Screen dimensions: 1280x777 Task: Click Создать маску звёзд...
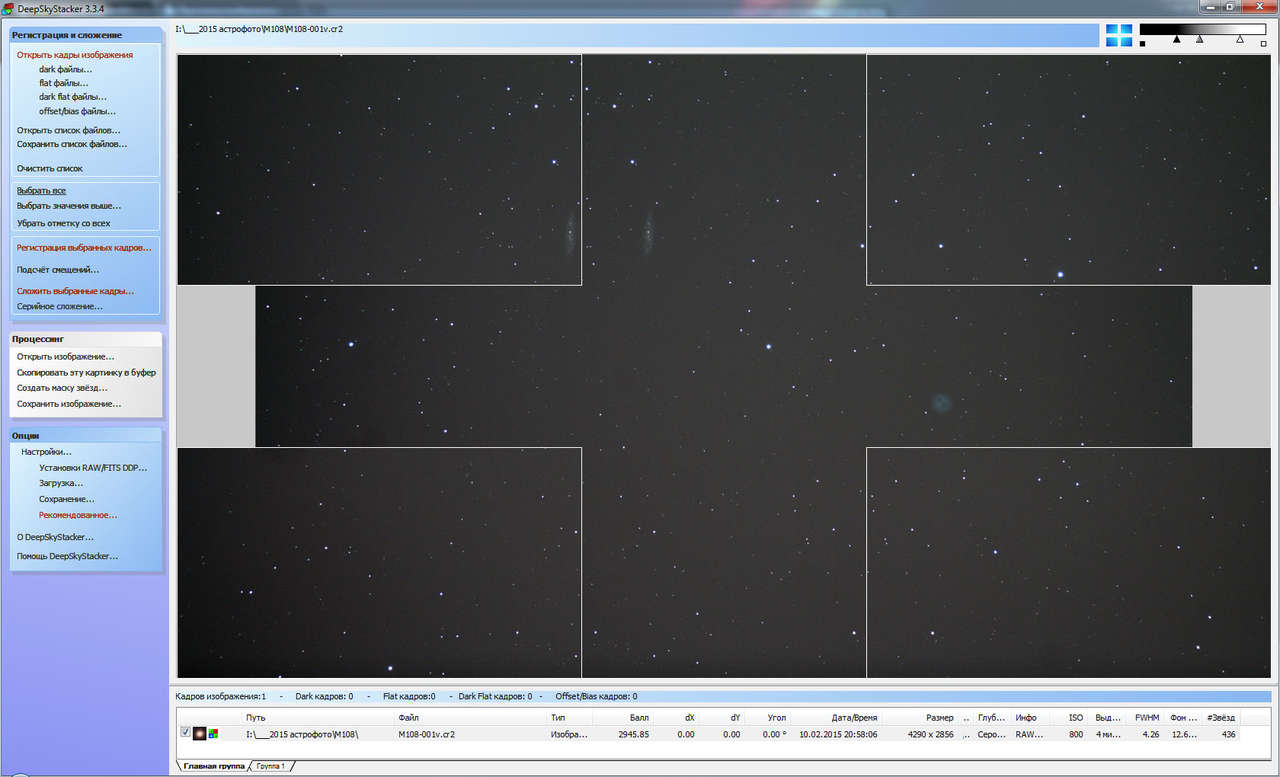62,387
